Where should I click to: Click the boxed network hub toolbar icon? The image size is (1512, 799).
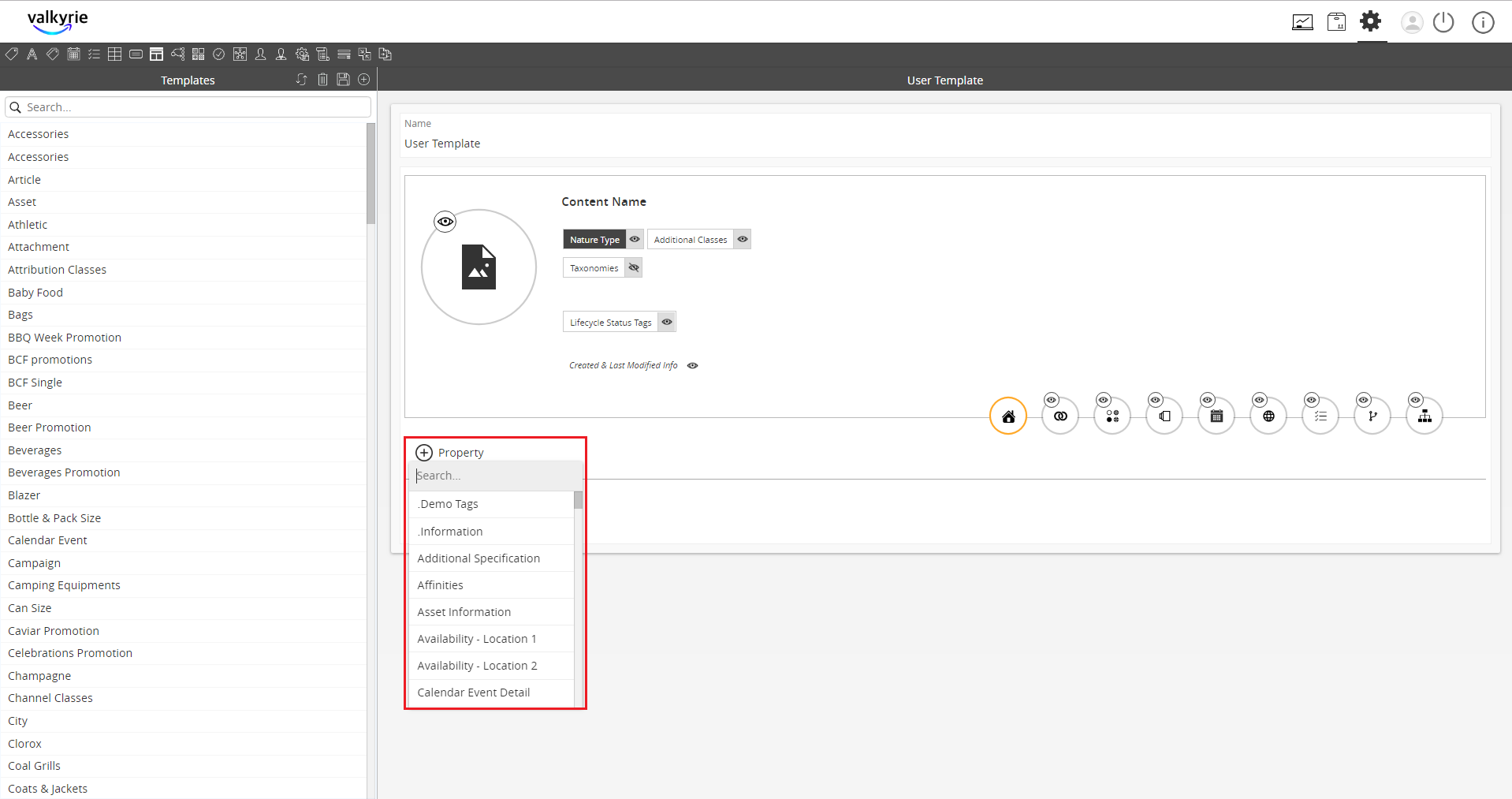tap(240, 54)
